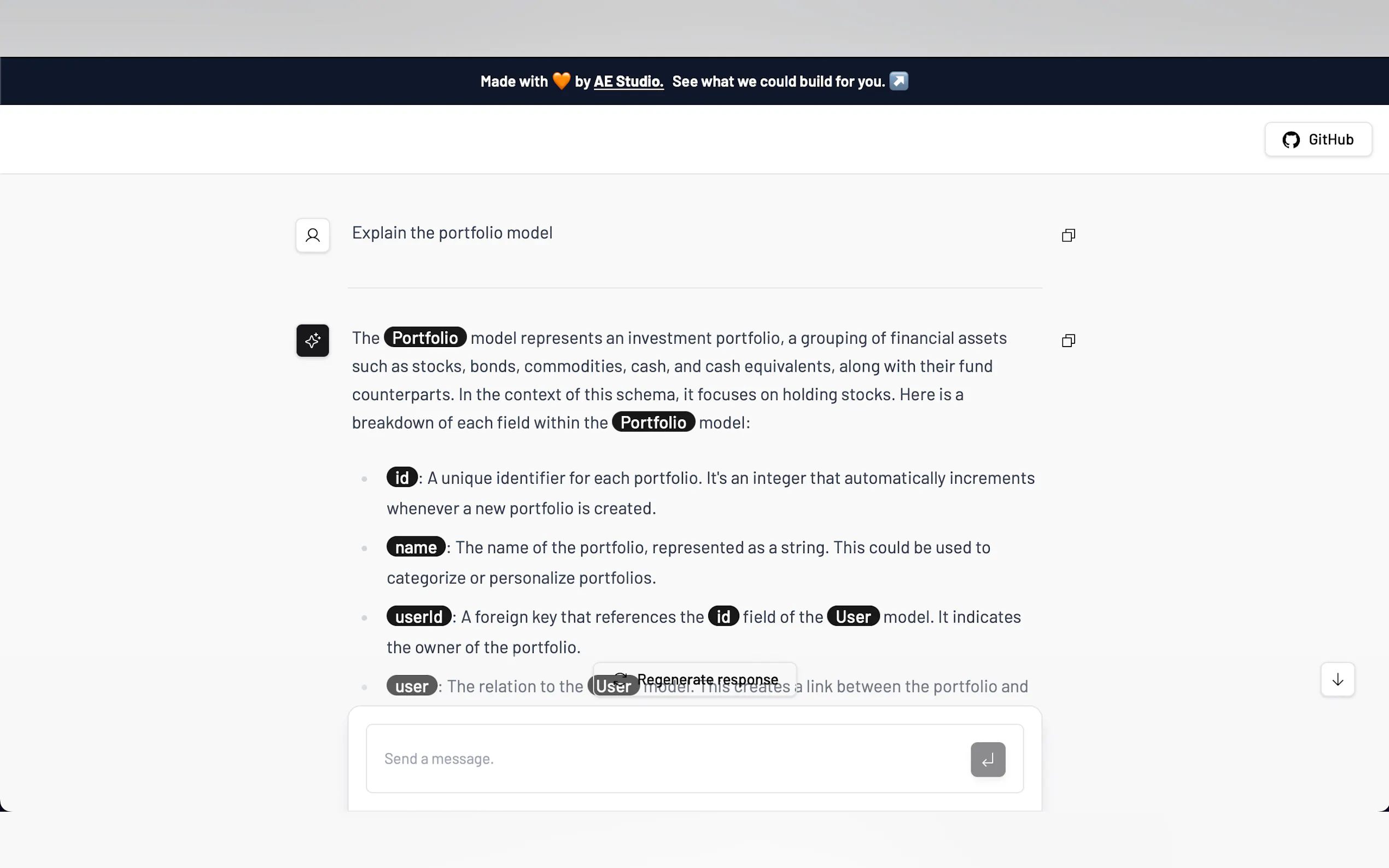Viewport: 1389px width, 868px height.
Task: Open the GitHub repository button
Action: 1318,139
